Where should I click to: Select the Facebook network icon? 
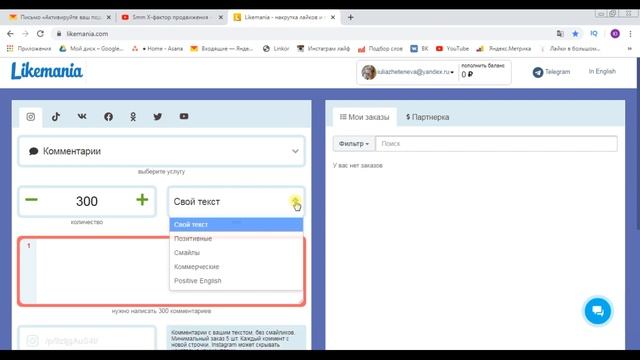point(108,117)
